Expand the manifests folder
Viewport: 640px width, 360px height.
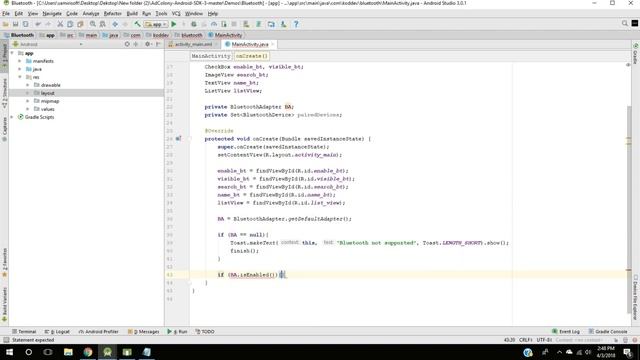point(20,61)
